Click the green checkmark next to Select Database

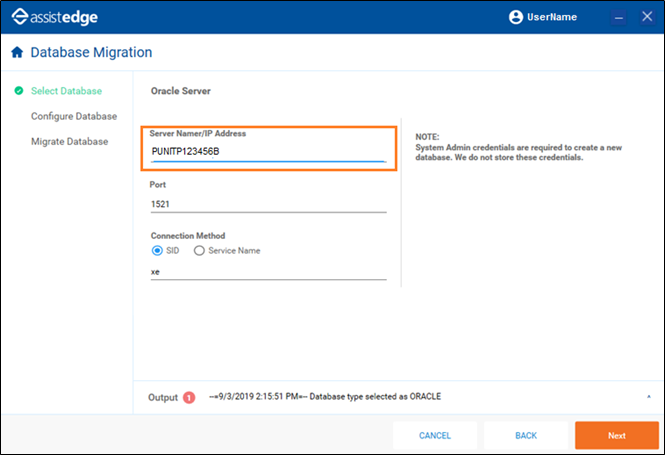click(19, 90)
